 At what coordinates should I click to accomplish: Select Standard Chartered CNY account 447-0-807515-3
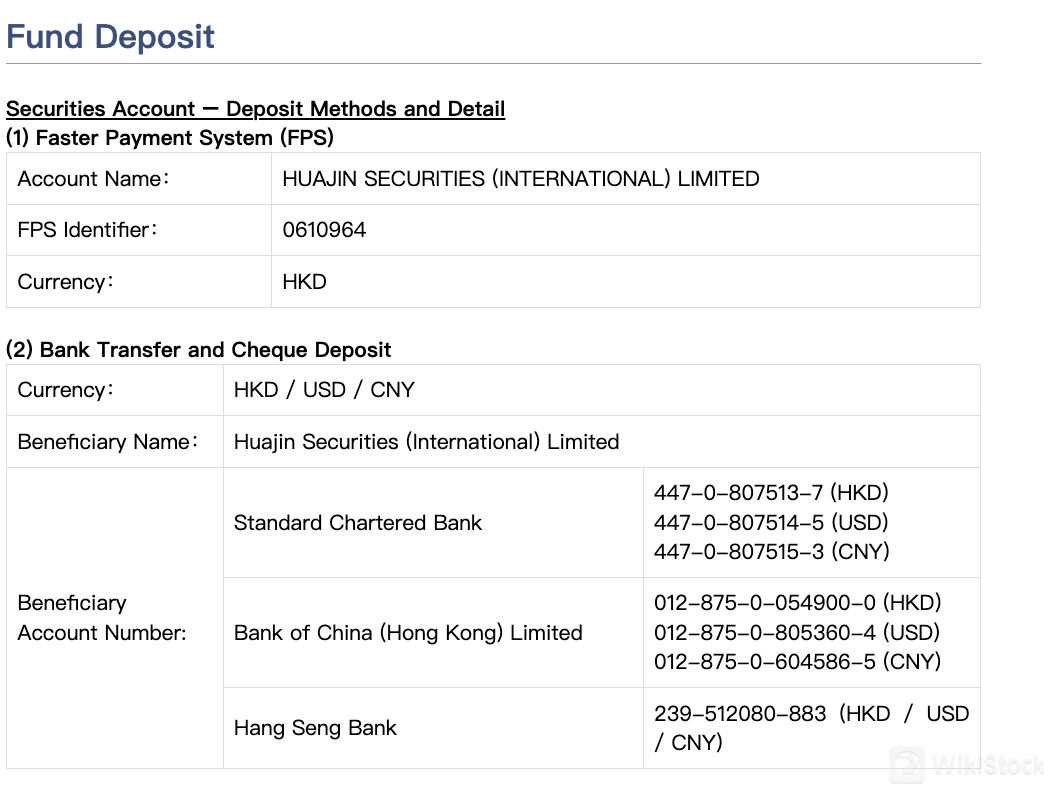click(x=739, y=552)
